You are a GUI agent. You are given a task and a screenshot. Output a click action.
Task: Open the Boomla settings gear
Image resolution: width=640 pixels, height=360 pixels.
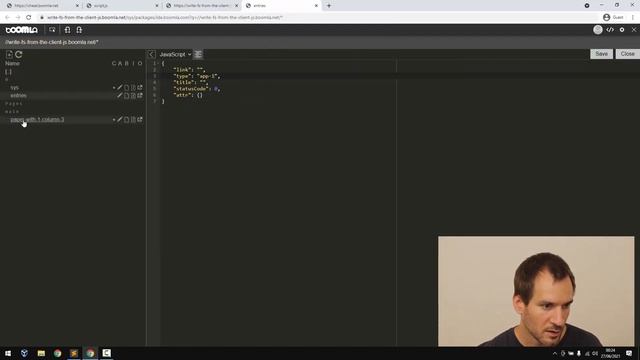(622, 30)
